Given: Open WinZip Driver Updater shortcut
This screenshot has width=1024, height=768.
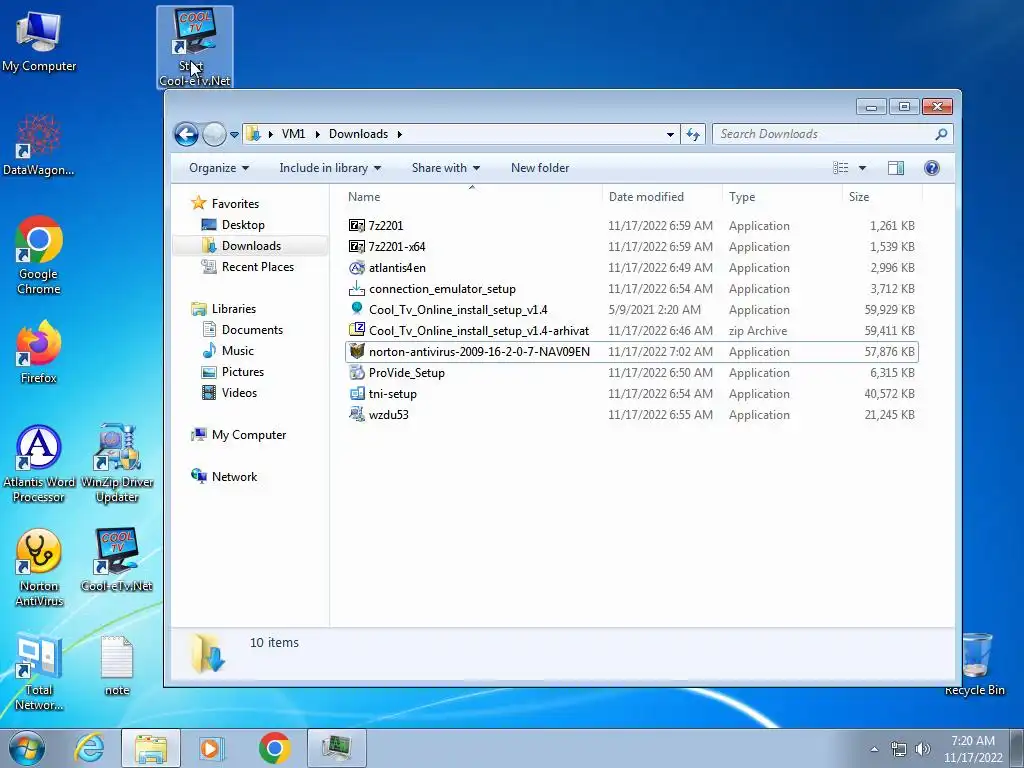Looking at the screenshot, I should (117, 463).
